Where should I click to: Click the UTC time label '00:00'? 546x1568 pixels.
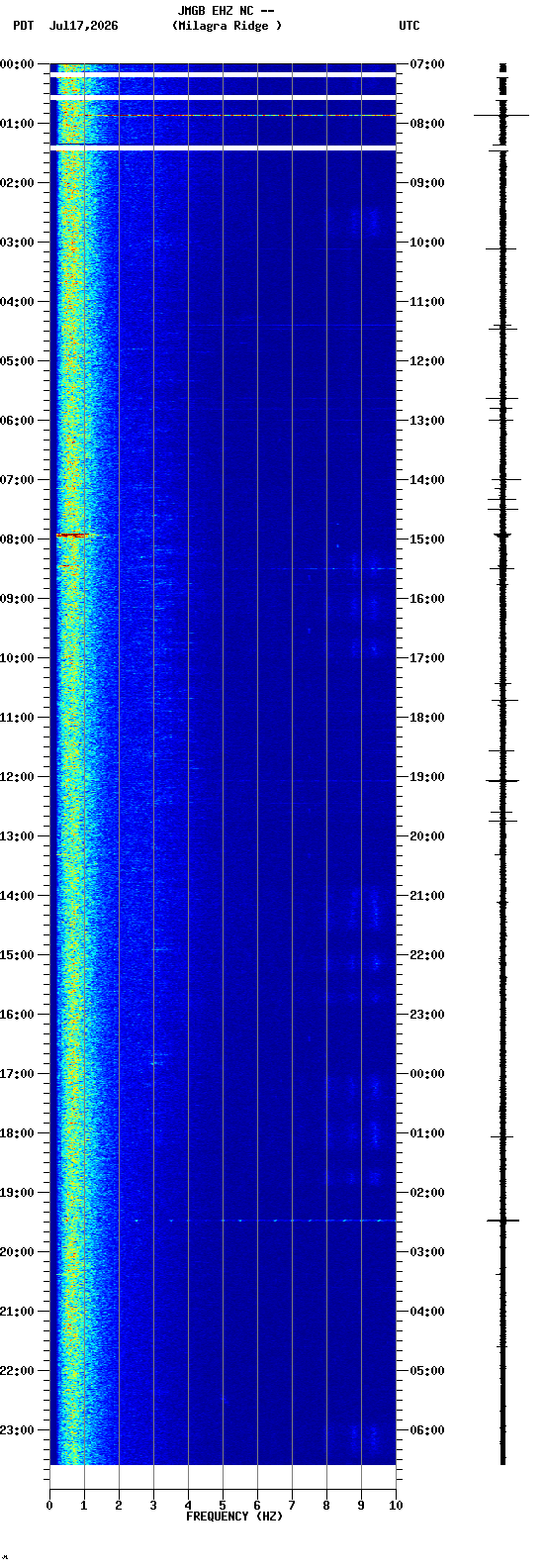[x=427, y=1074]
